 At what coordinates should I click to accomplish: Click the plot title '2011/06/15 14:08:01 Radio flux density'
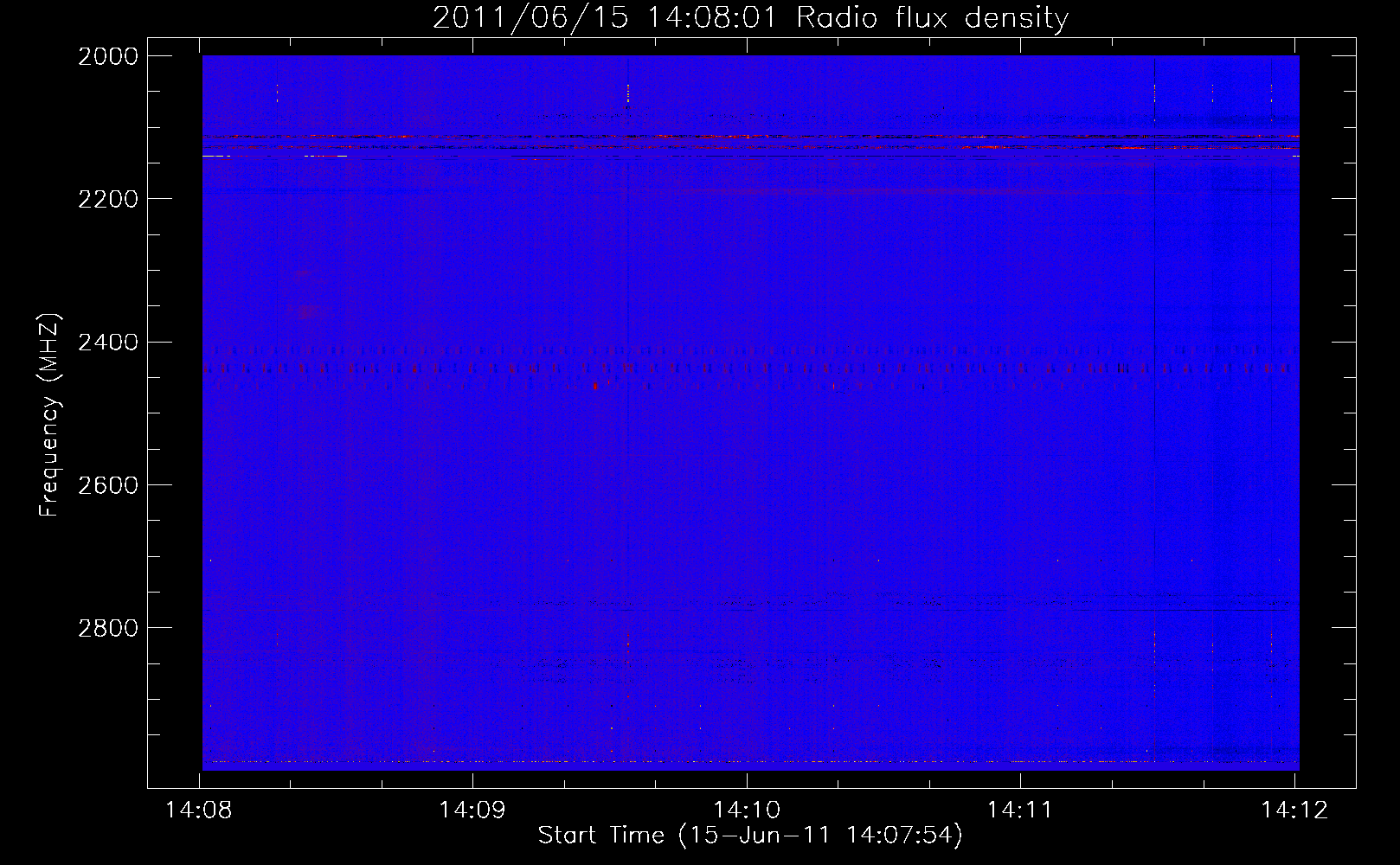click(750, 17)
